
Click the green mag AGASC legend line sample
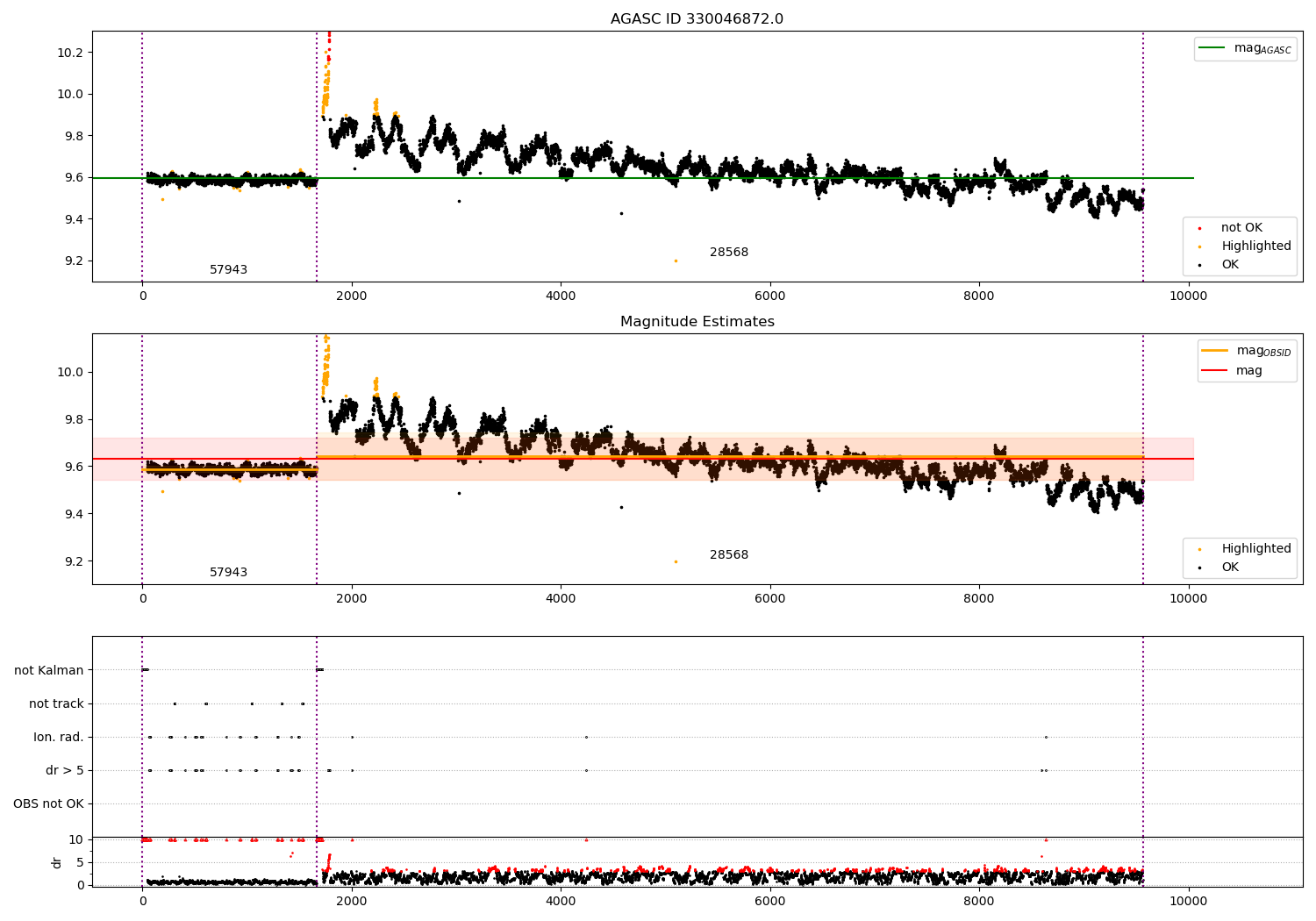(x=1212, y=48)
